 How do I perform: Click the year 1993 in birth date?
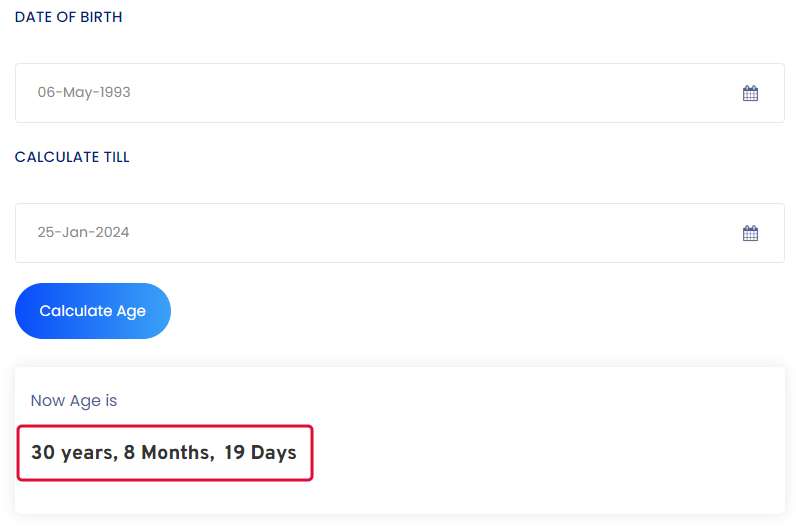click(115, 92)
